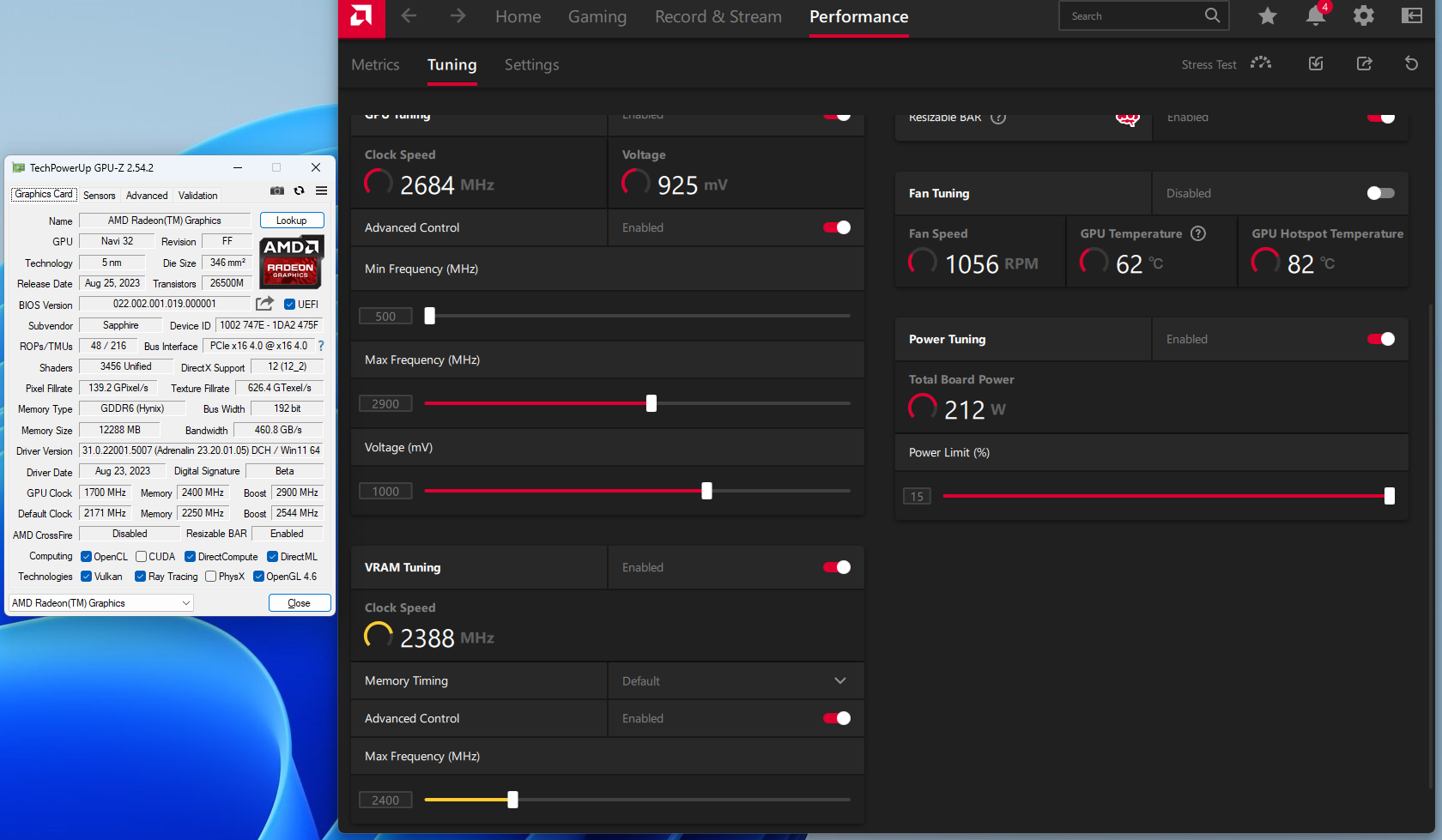
Task: Toggle VRAM Advanced Control switch
Action: [837, 718]
